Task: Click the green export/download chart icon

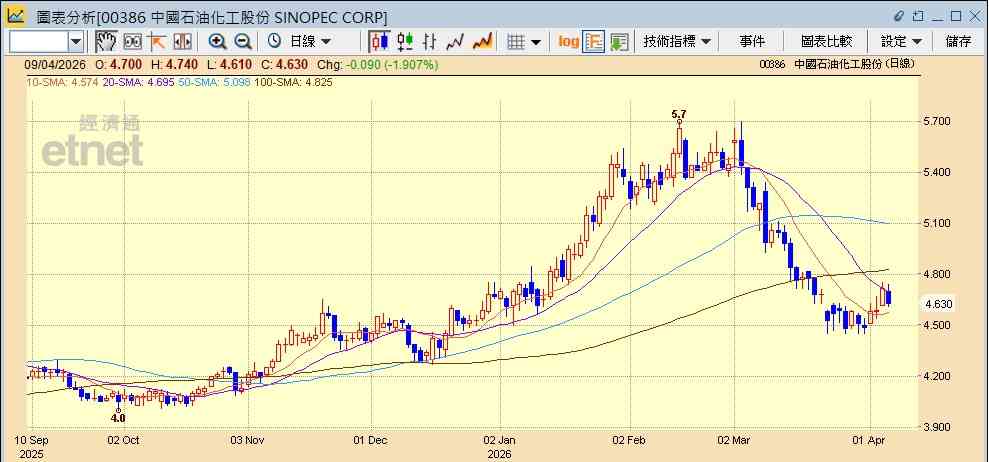Action: [x=619, y=42]
